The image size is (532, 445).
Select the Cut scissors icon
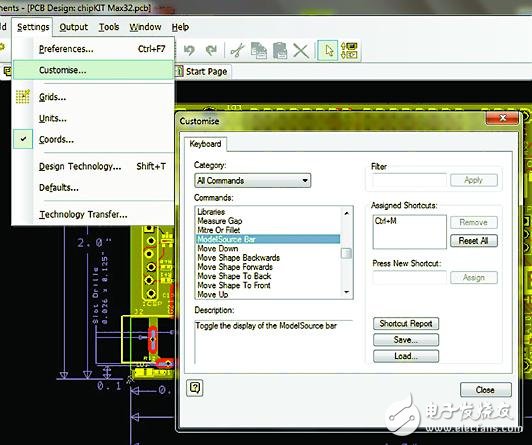(237, 51)
